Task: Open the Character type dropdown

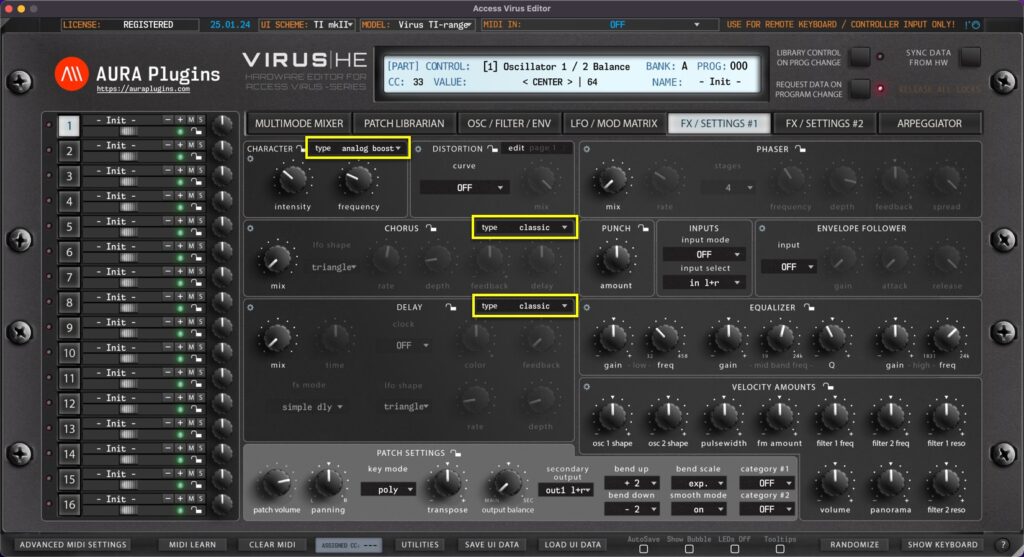Action: click(x=358, y=148)
